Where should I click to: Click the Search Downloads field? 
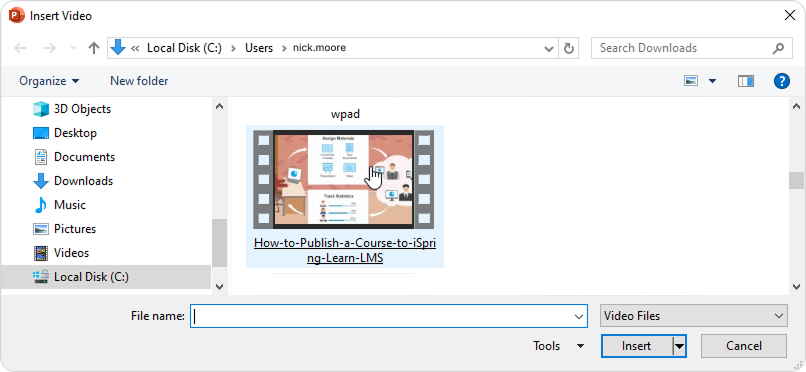pos(691,48)
